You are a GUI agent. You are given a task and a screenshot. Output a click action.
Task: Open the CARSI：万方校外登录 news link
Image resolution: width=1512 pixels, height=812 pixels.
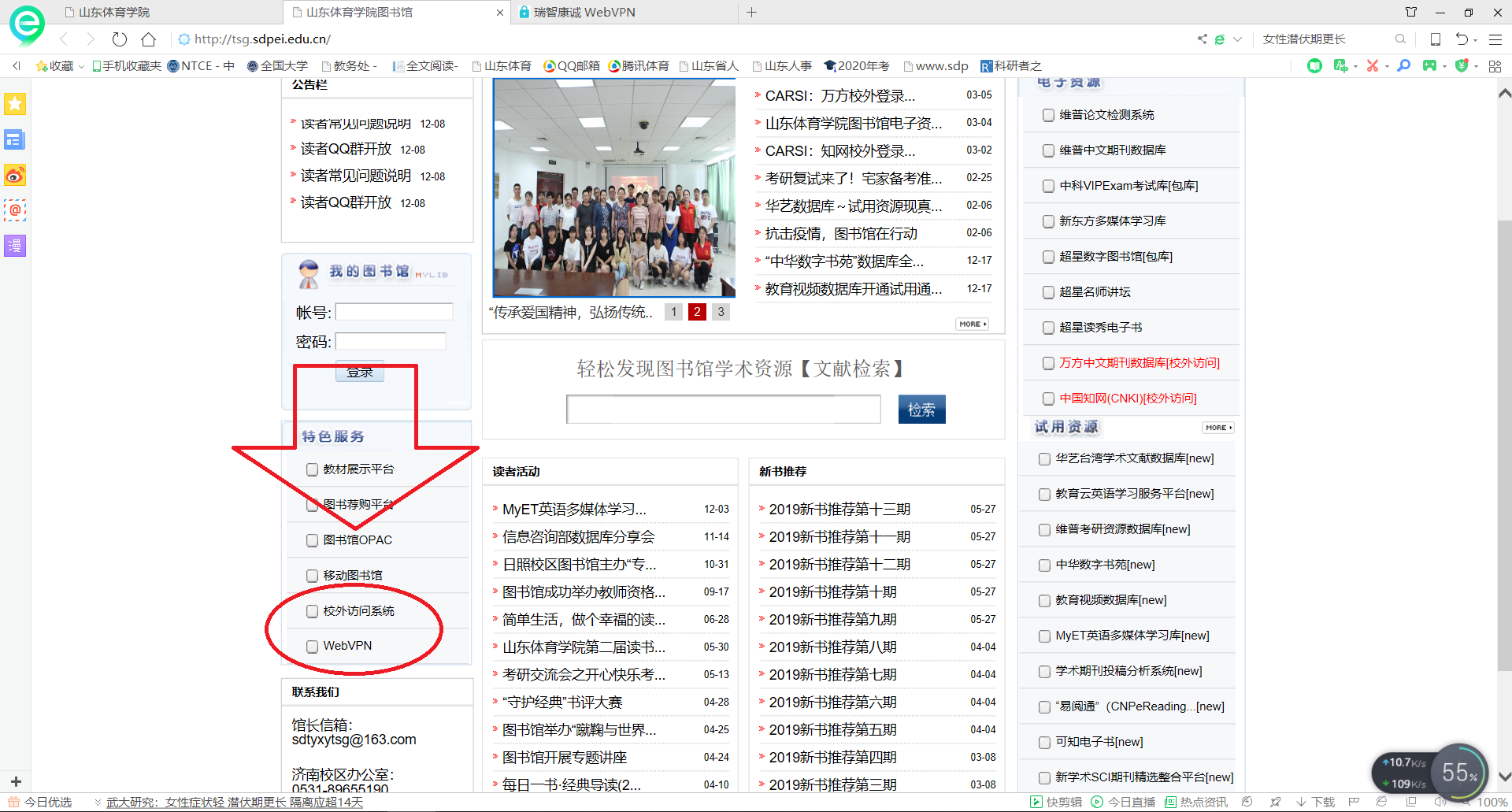pos(839,96)
